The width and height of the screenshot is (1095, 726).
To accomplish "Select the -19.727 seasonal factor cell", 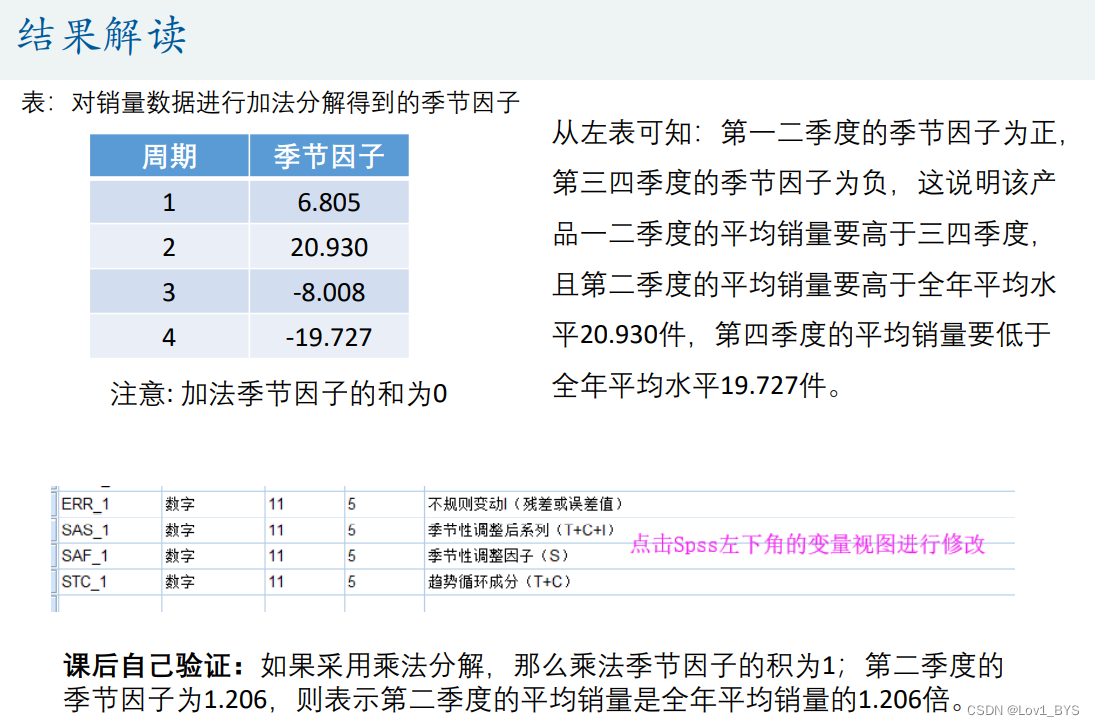I will (x=329, y=338).
